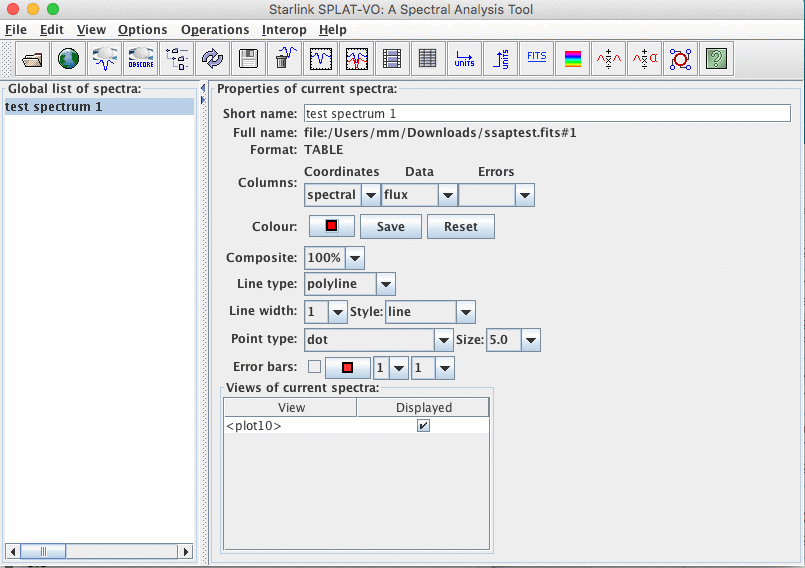The height and width of the screenshot is (568, 805).
Task: Select test spectrum 1 in global list
Action: coord(99,107)
